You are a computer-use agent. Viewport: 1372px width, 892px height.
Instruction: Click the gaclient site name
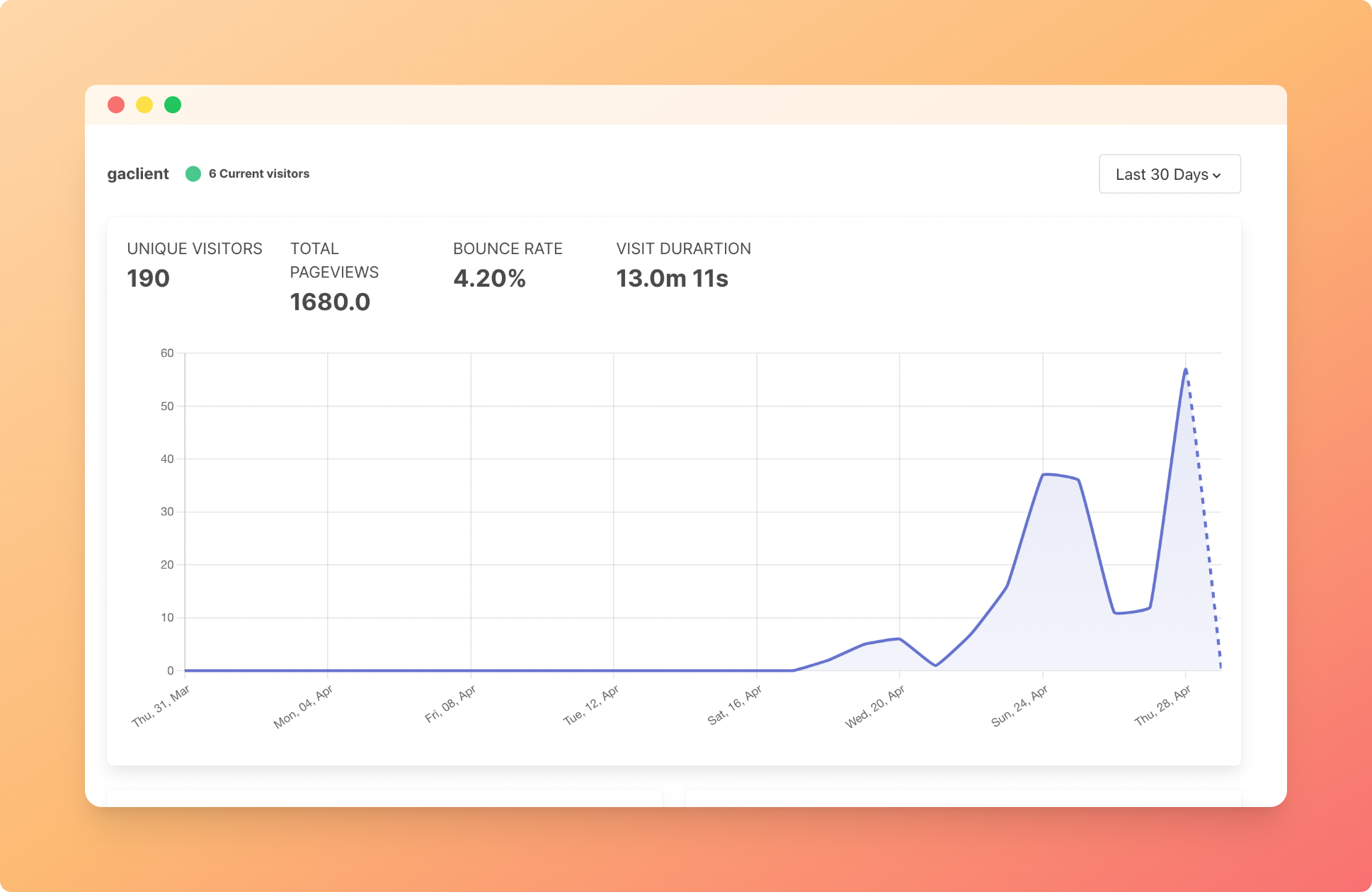(138, 174)
